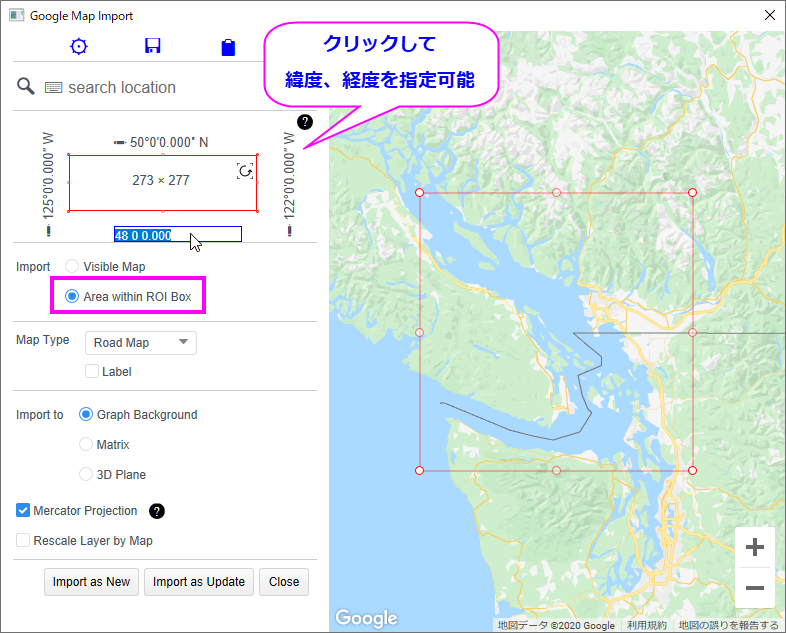This screenshot has height=633, width=786.
Task: Click the Close button
Action: pyautogui.click(x=284, y=582)
